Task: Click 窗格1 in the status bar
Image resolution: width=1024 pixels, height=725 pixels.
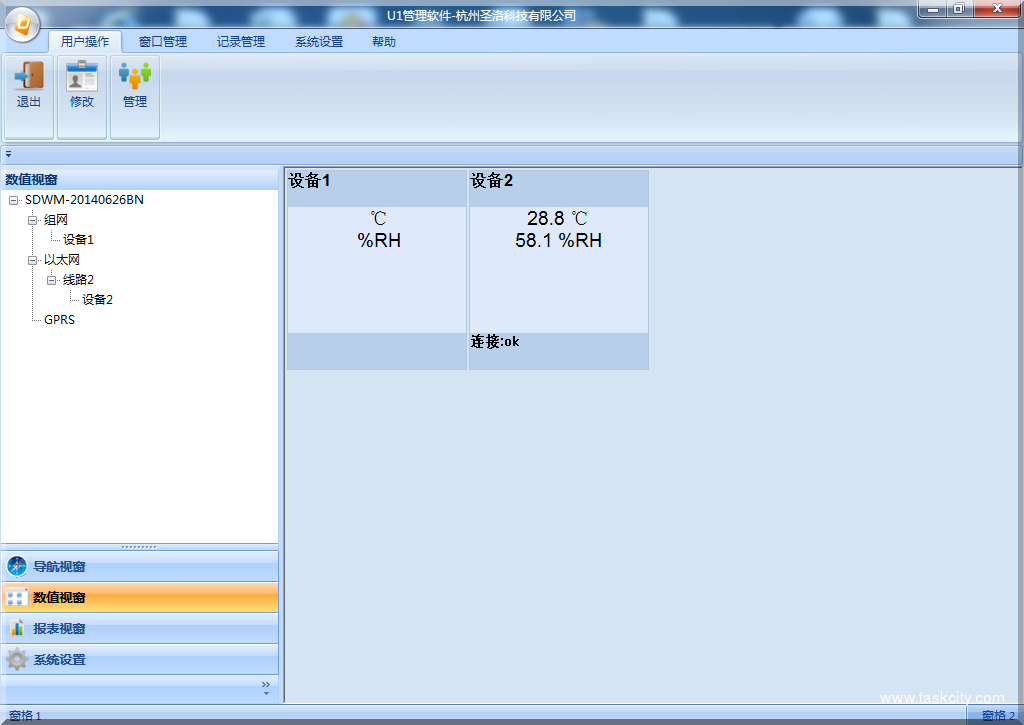Action: (22, 716)
